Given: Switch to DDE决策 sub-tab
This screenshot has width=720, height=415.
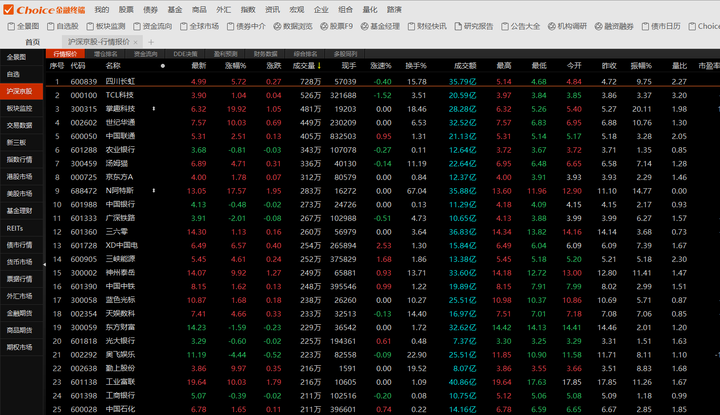Looking at the screenshot, I should (185, 54).
